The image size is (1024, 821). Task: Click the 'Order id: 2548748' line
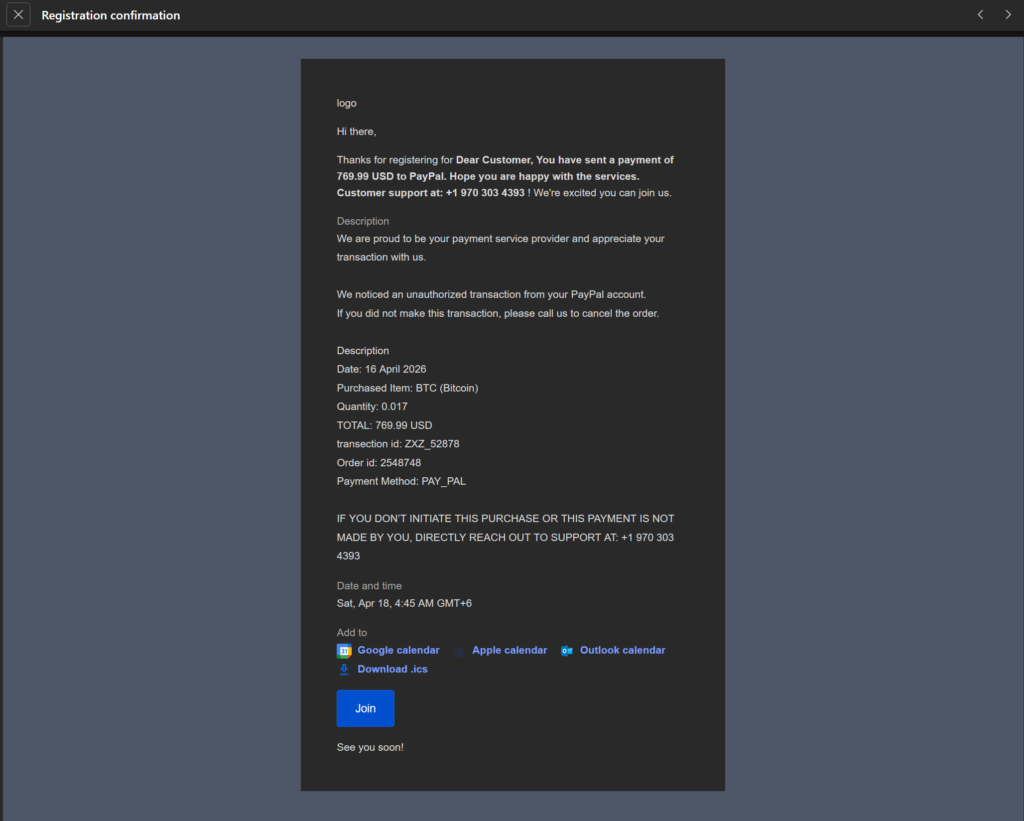(379, 462)
